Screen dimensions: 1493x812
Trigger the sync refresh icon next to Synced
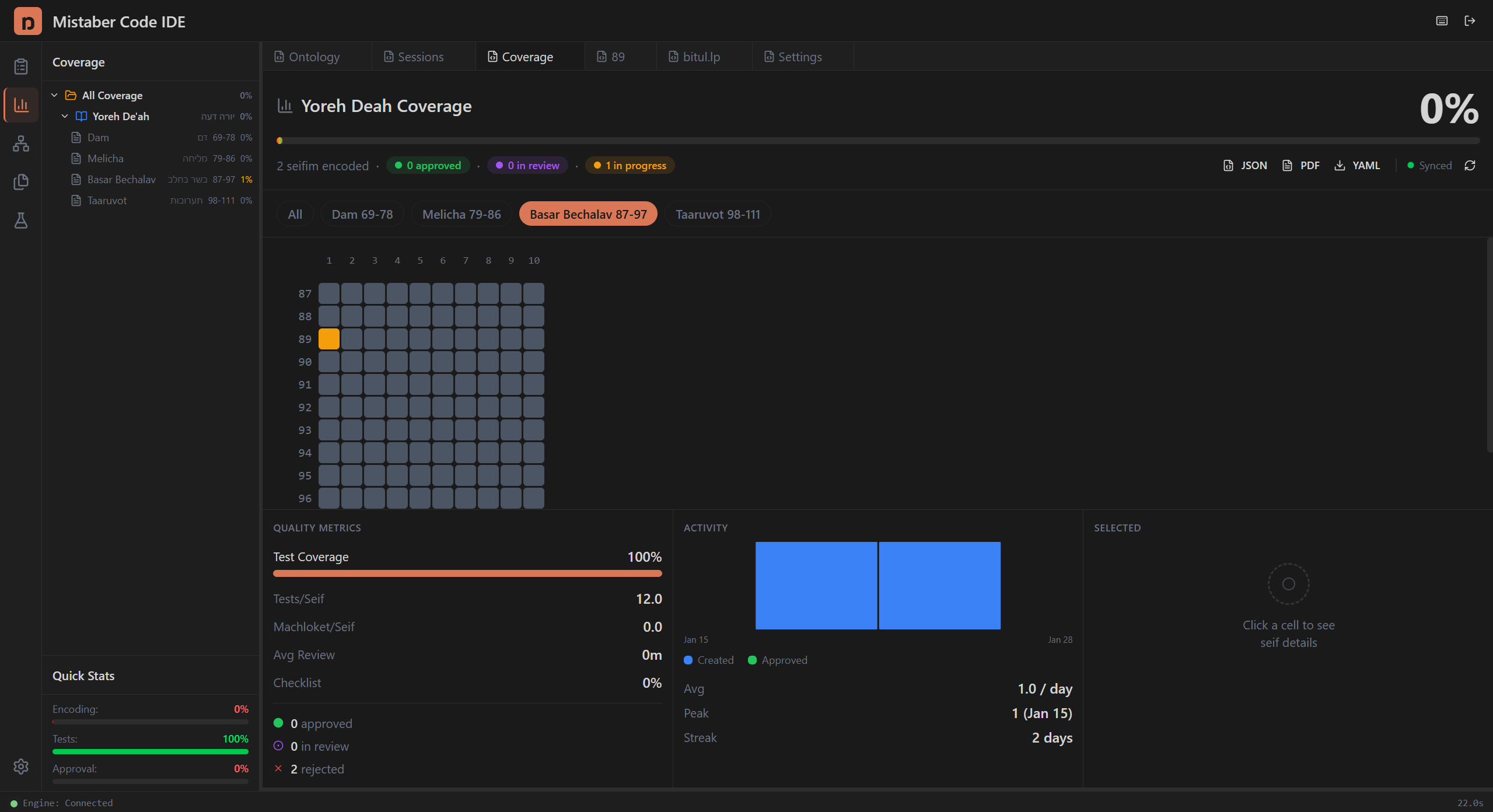point(1470,165)
